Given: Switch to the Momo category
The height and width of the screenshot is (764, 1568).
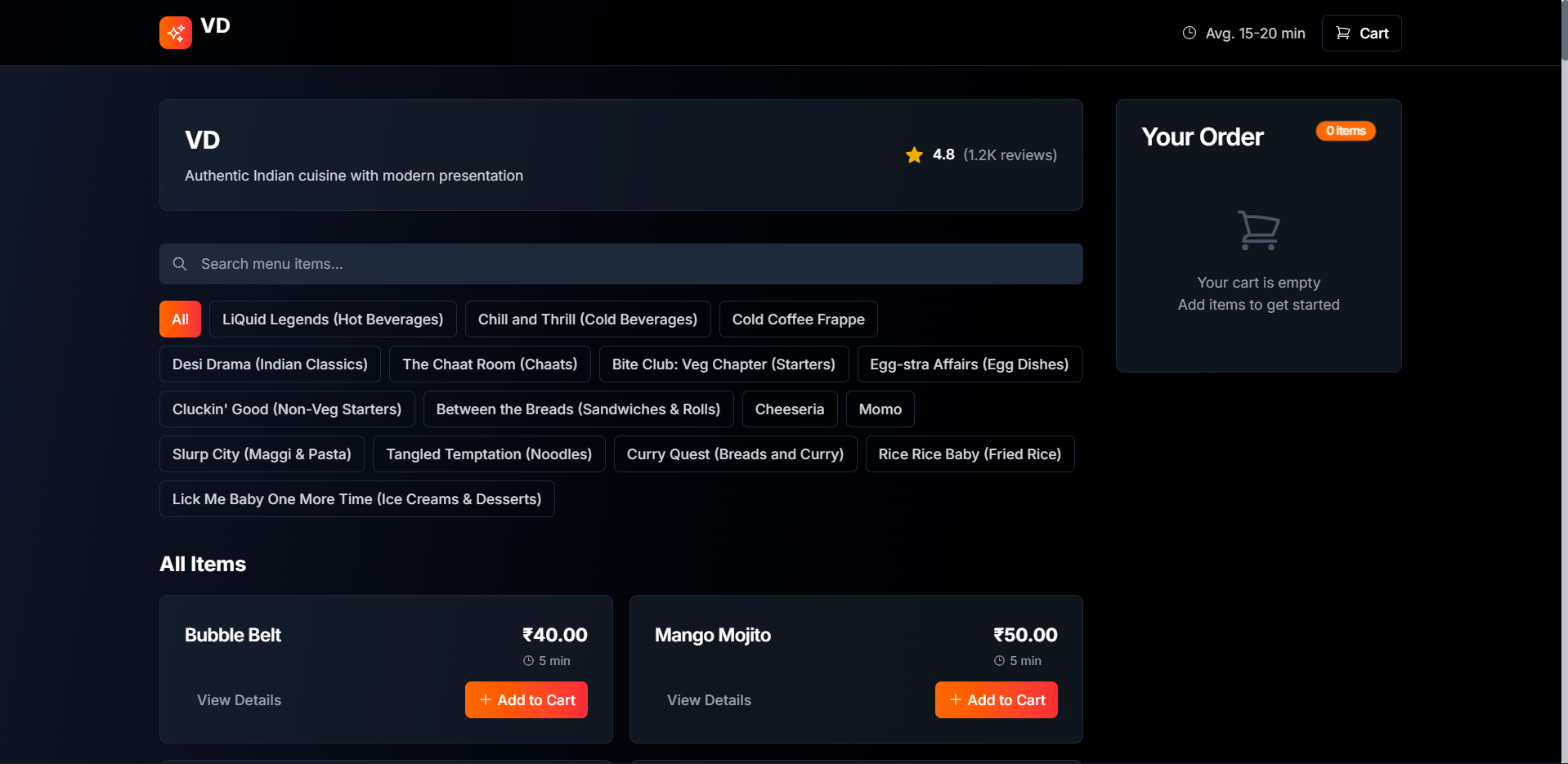Looking at the screenshot, I should [x=880, y=409].
